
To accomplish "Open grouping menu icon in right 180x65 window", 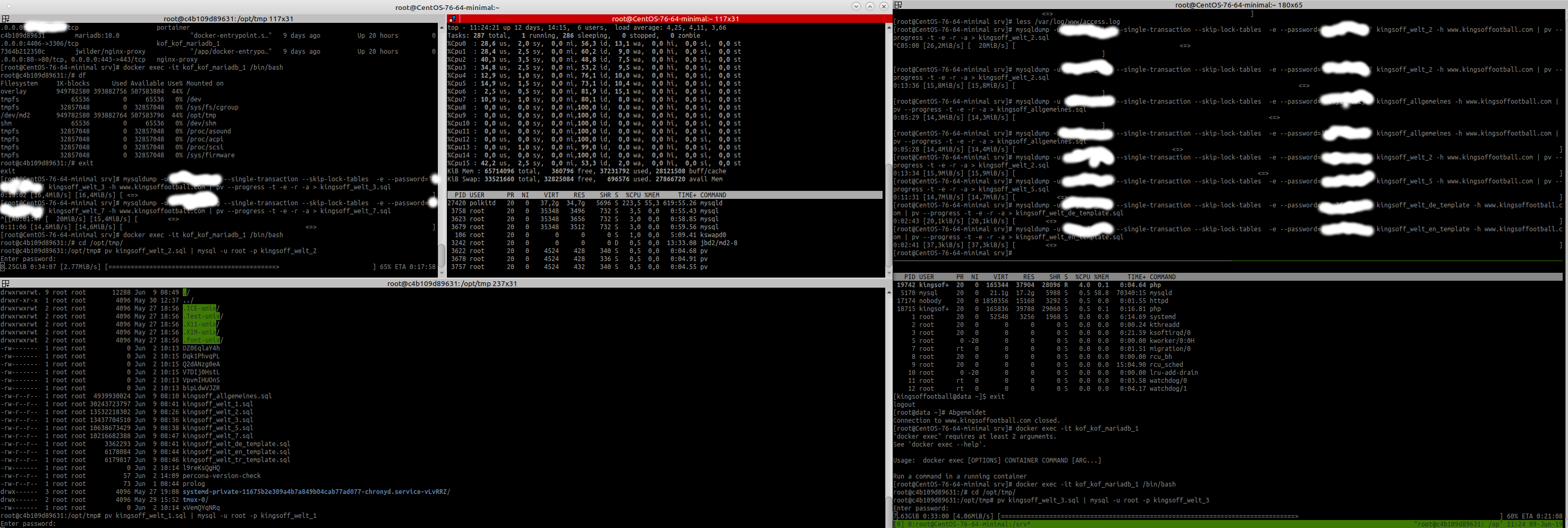I will tap(898, 5).
